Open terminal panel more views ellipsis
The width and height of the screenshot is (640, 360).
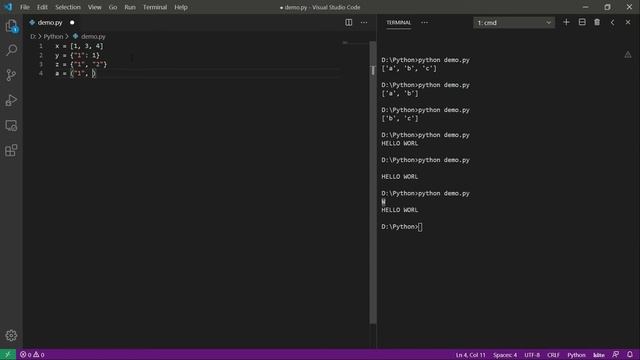click(424, 22)
